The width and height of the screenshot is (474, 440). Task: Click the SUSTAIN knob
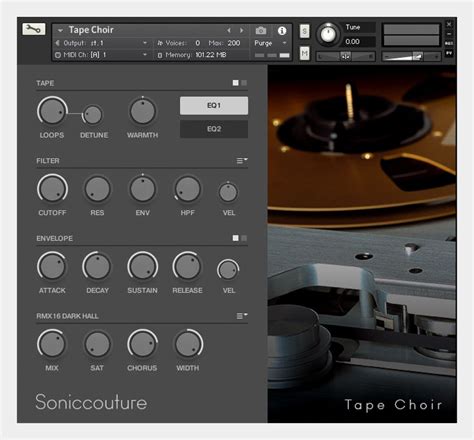point(142,267)
